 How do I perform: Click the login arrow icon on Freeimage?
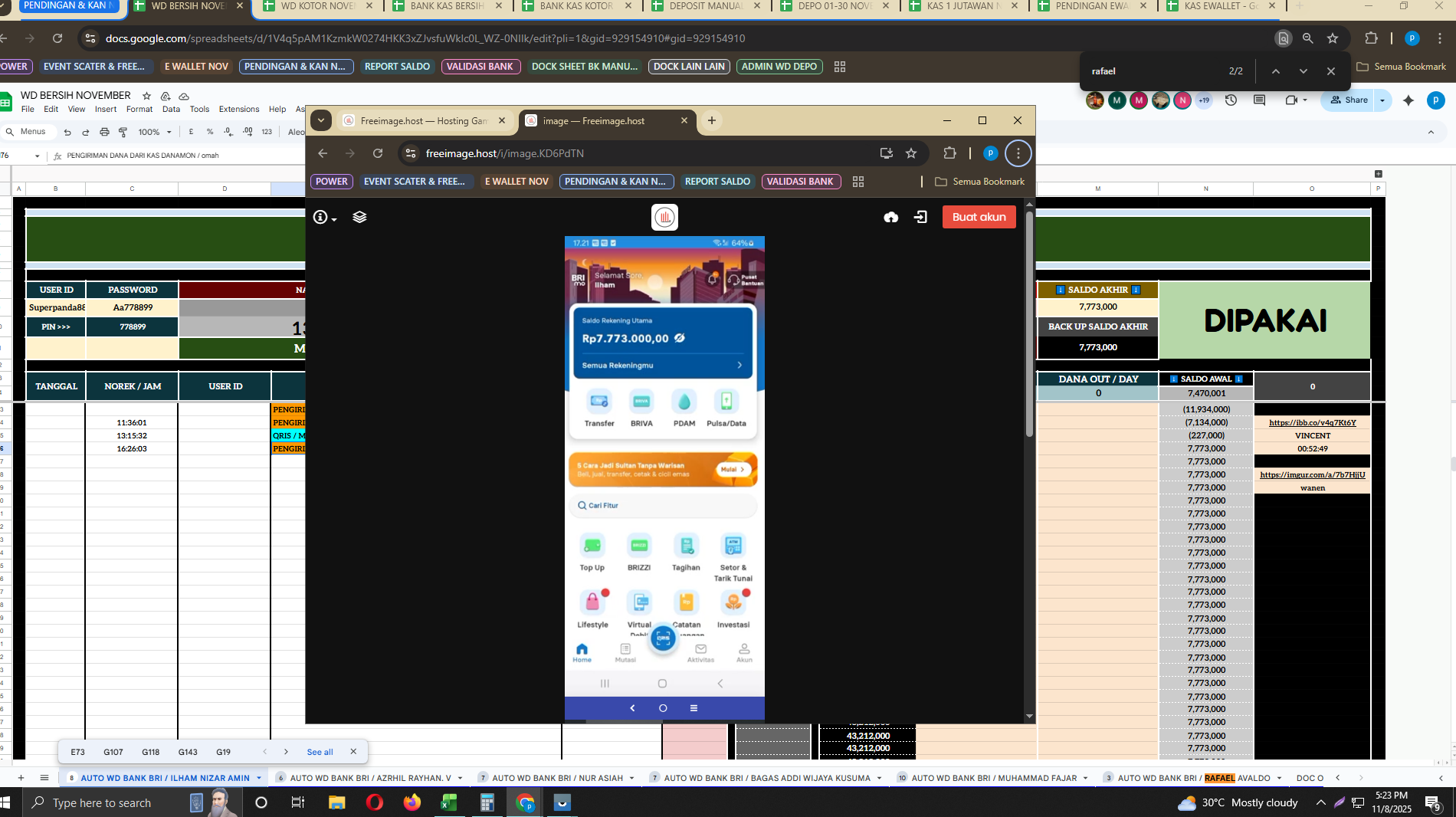click(920, 218)
